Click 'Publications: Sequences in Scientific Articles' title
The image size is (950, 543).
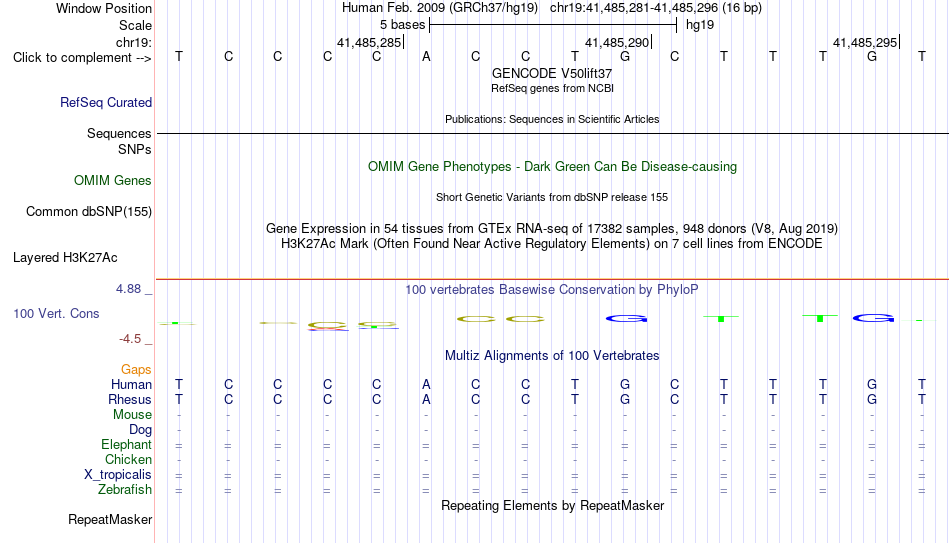[x=552, y=119]
